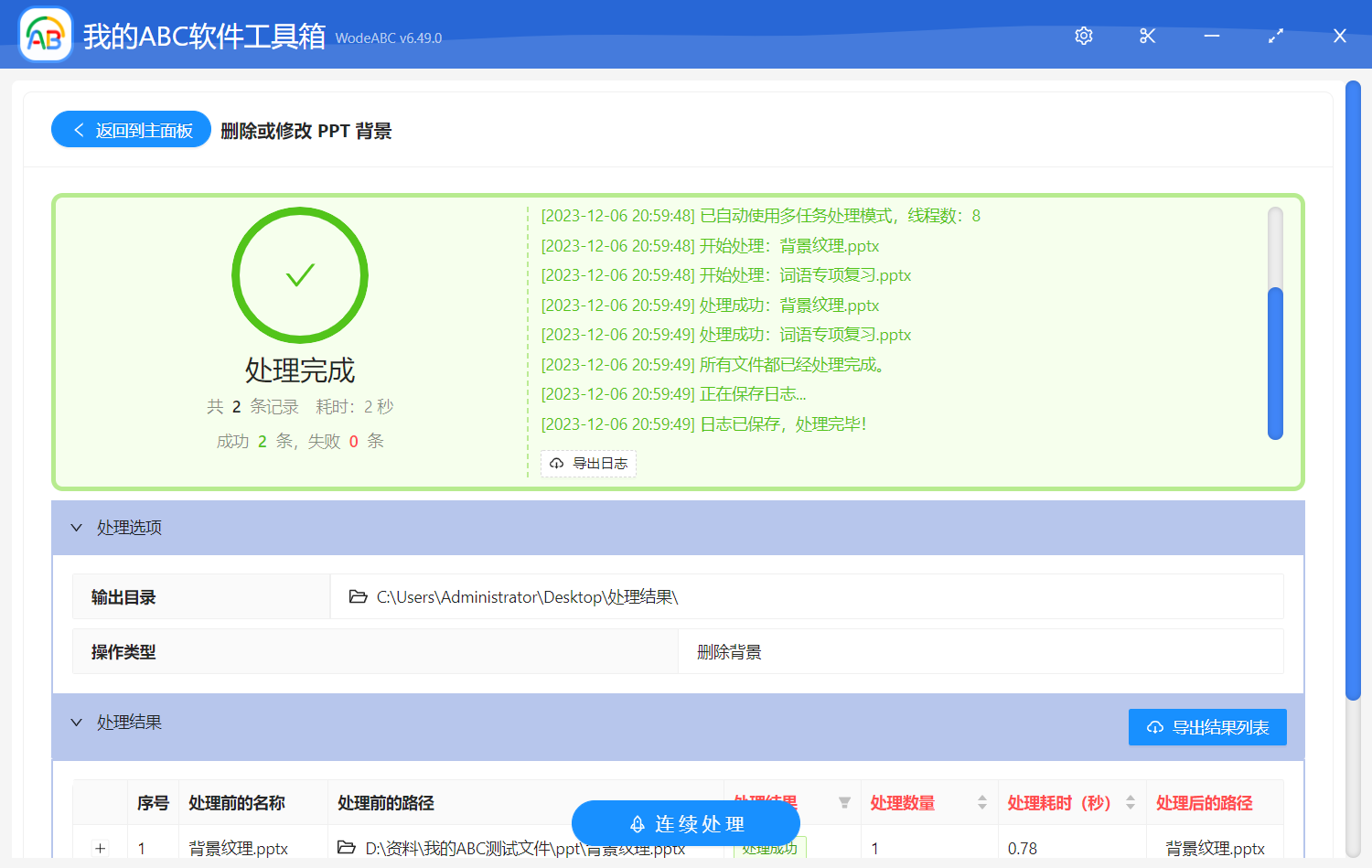
Task: Click folder icon beside 背景纹理.pptx source path
Action: tap(347, 848)
